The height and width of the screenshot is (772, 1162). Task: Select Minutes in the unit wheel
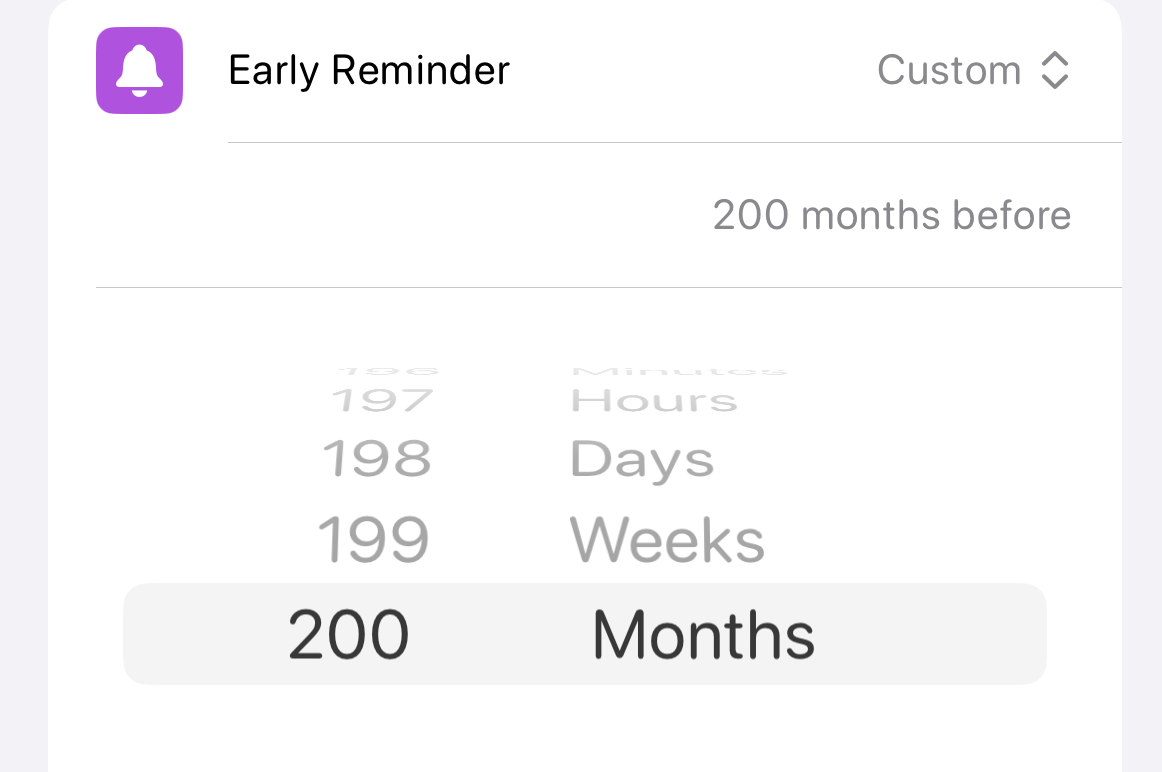[678, 369]
